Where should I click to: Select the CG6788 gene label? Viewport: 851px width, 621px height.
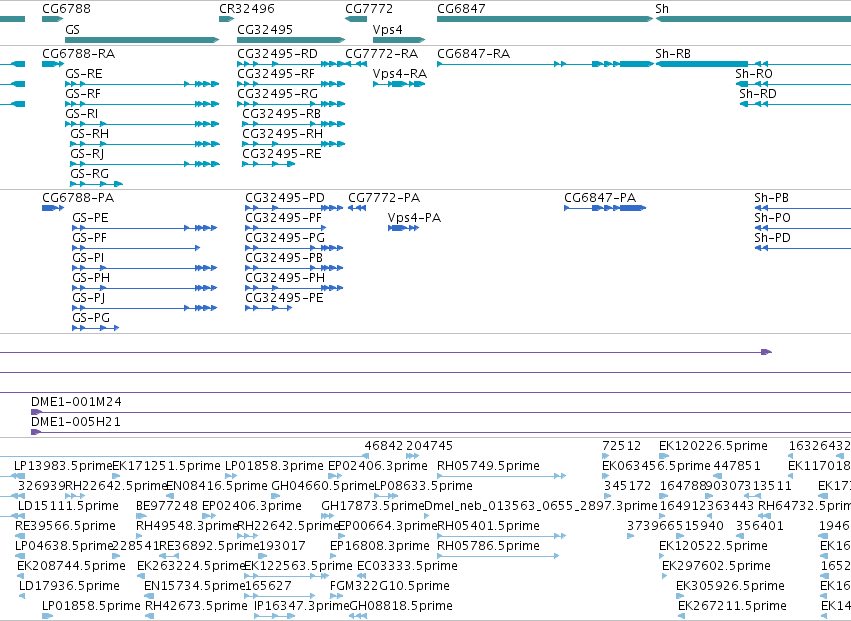[x=66, y=9]
